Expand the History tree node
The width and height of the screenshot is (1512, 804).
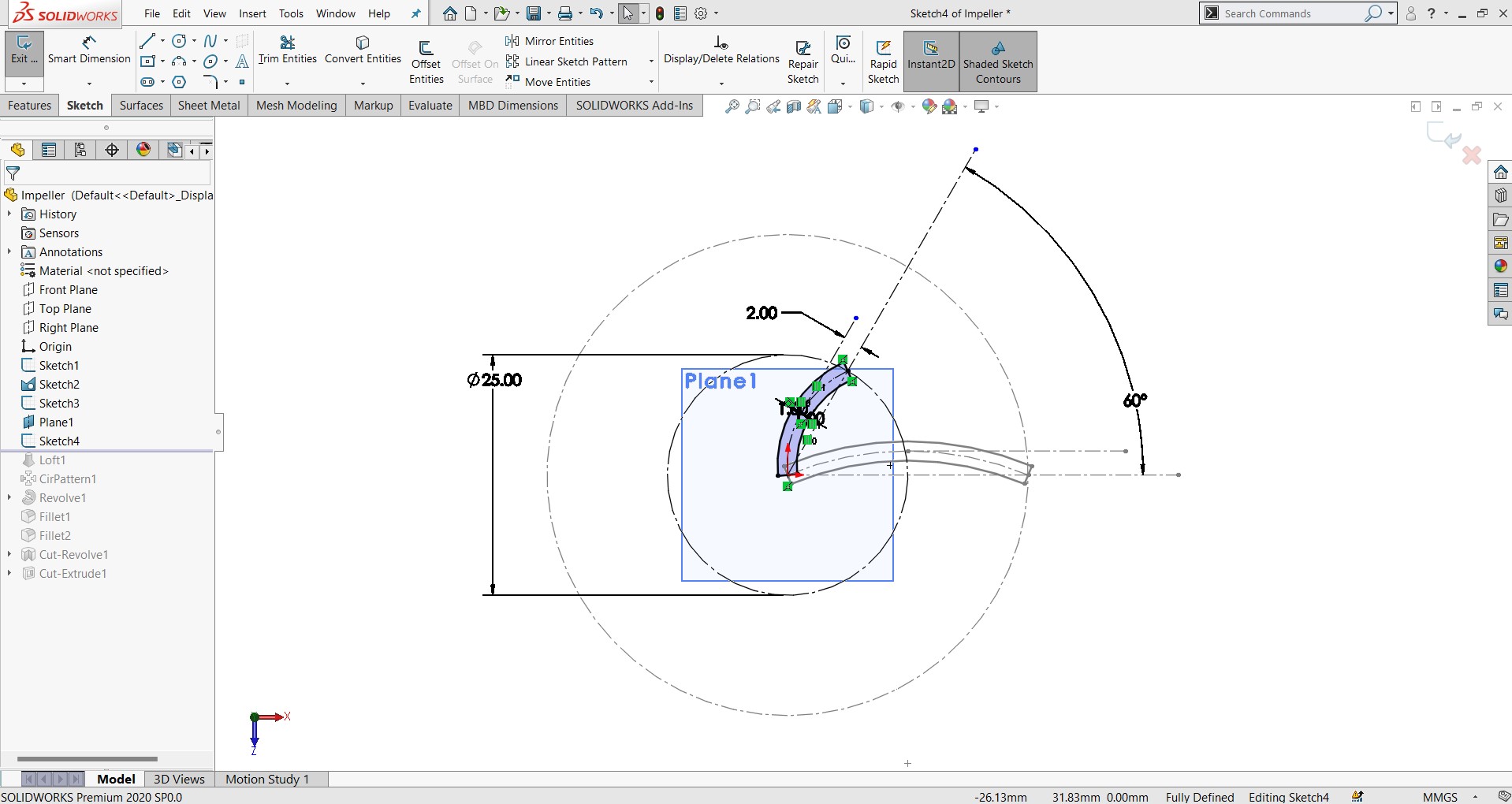[x=9, y=214]
